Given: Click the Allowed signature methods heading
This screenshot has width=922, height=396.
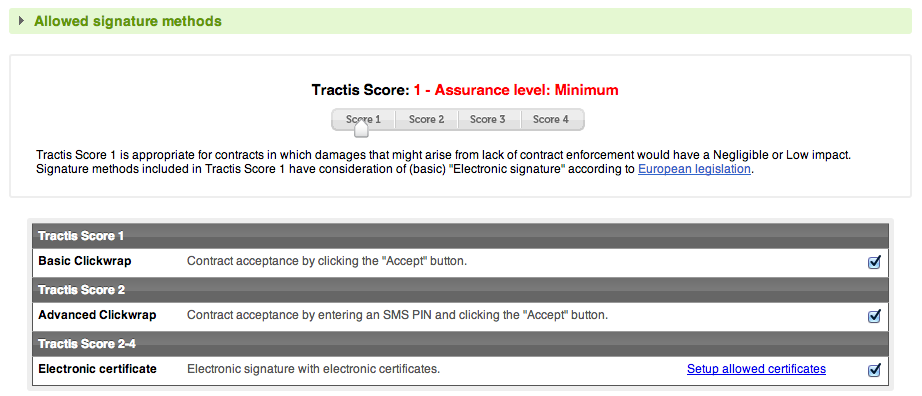Looking at the screenshot, I should tap(128, 21).
